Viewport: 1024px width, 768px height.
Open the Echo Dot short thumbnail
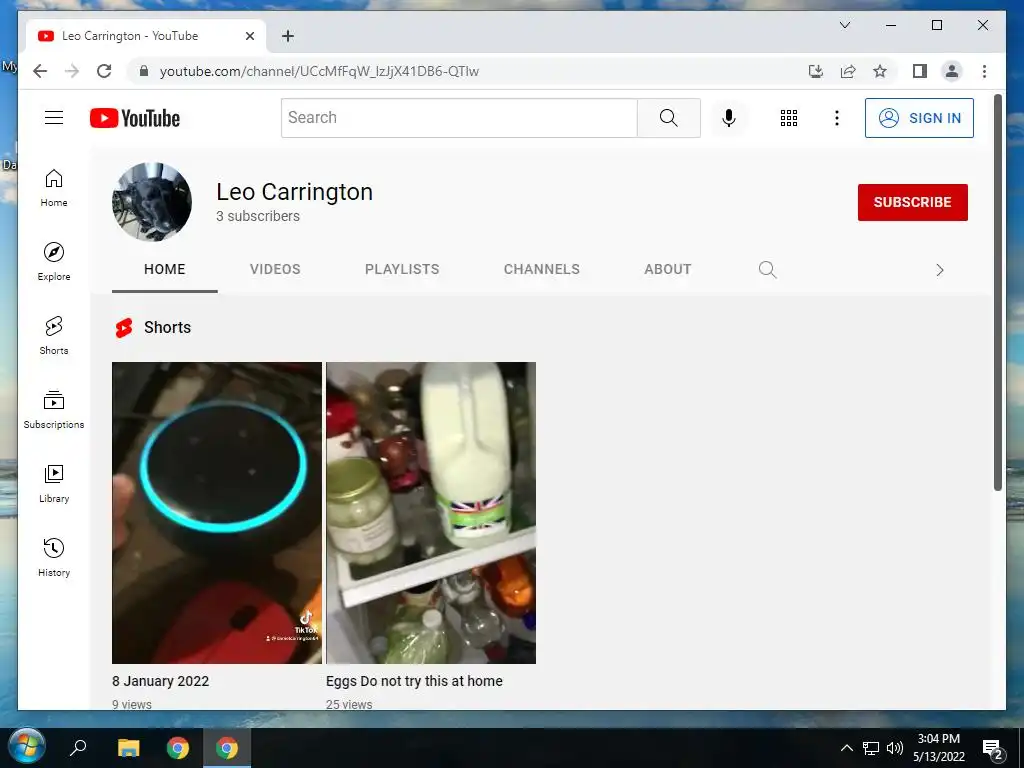tap(217, 513)
